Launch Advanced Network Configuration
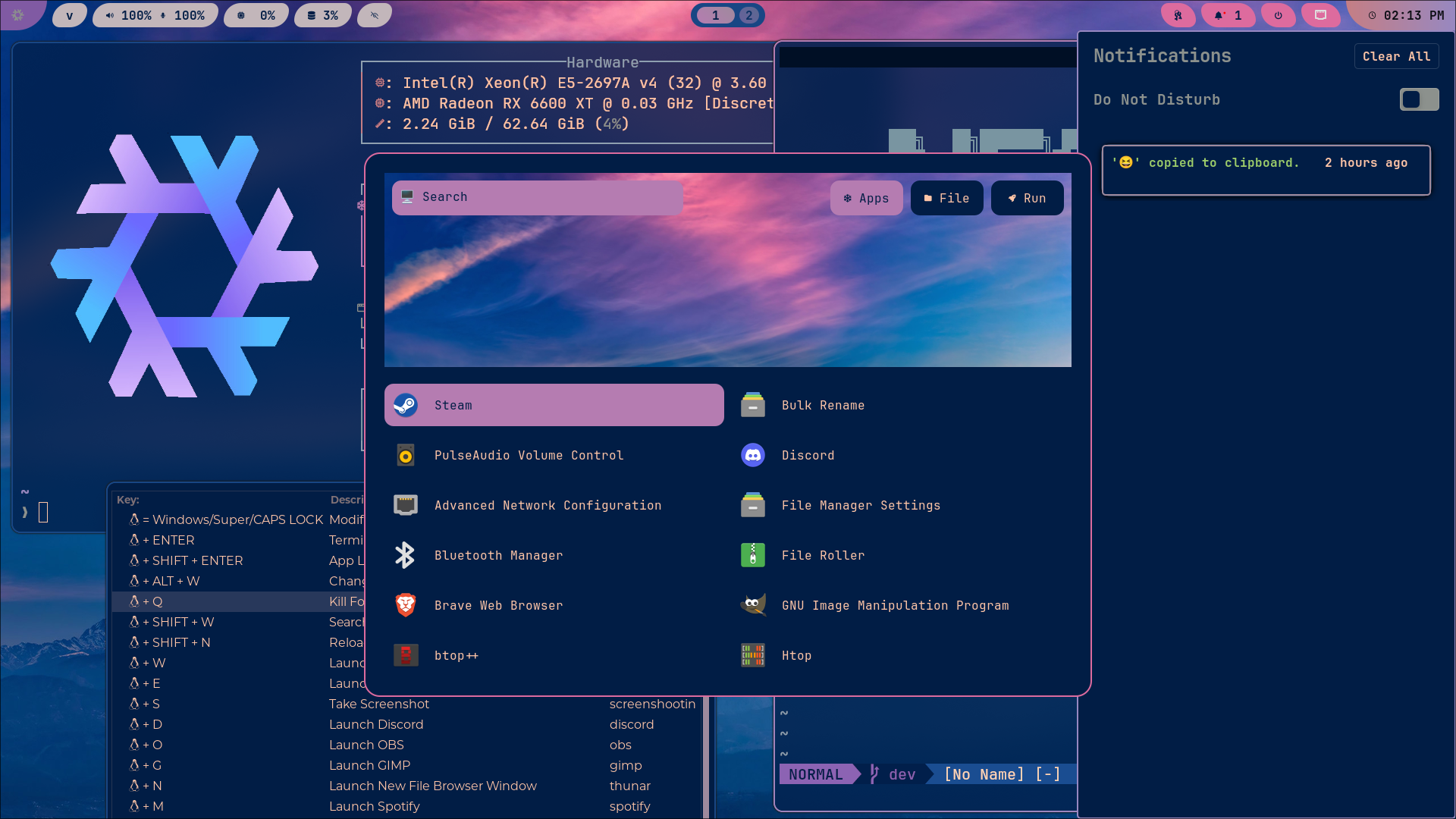Image resolution: width=1456 pixels, height=819 pixels. pos(548,505)
